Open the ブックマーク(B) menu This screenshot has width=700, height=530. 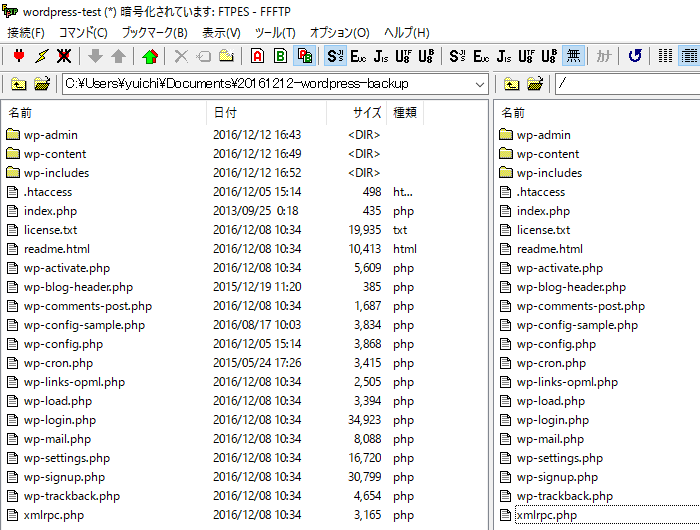click(154, 33)
